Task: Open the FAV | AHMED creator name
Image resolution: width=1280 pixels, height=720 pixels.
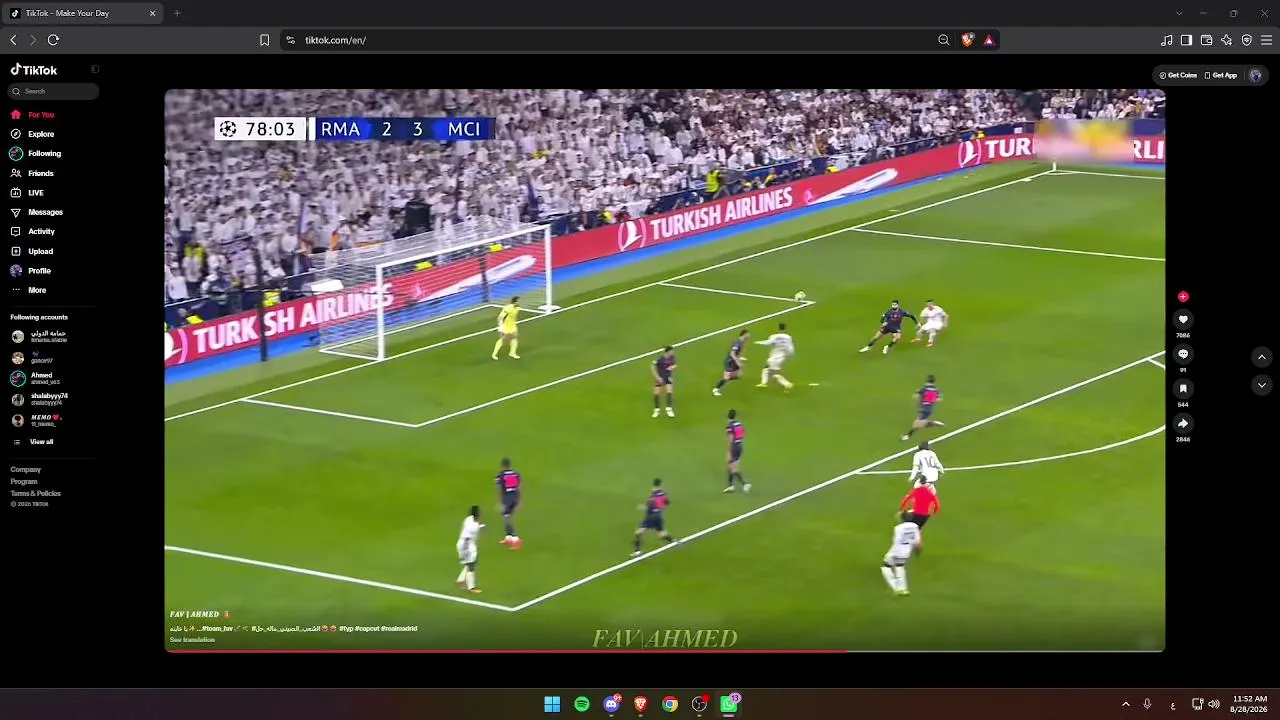Action: [x=200, y=615]
